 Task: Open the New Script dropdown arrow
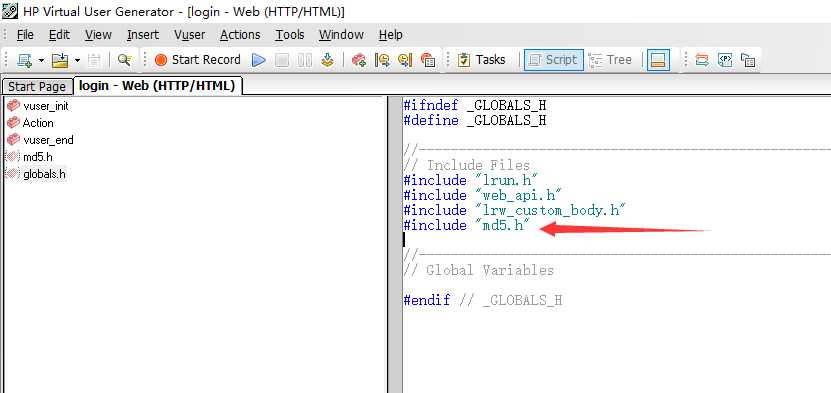41,60
